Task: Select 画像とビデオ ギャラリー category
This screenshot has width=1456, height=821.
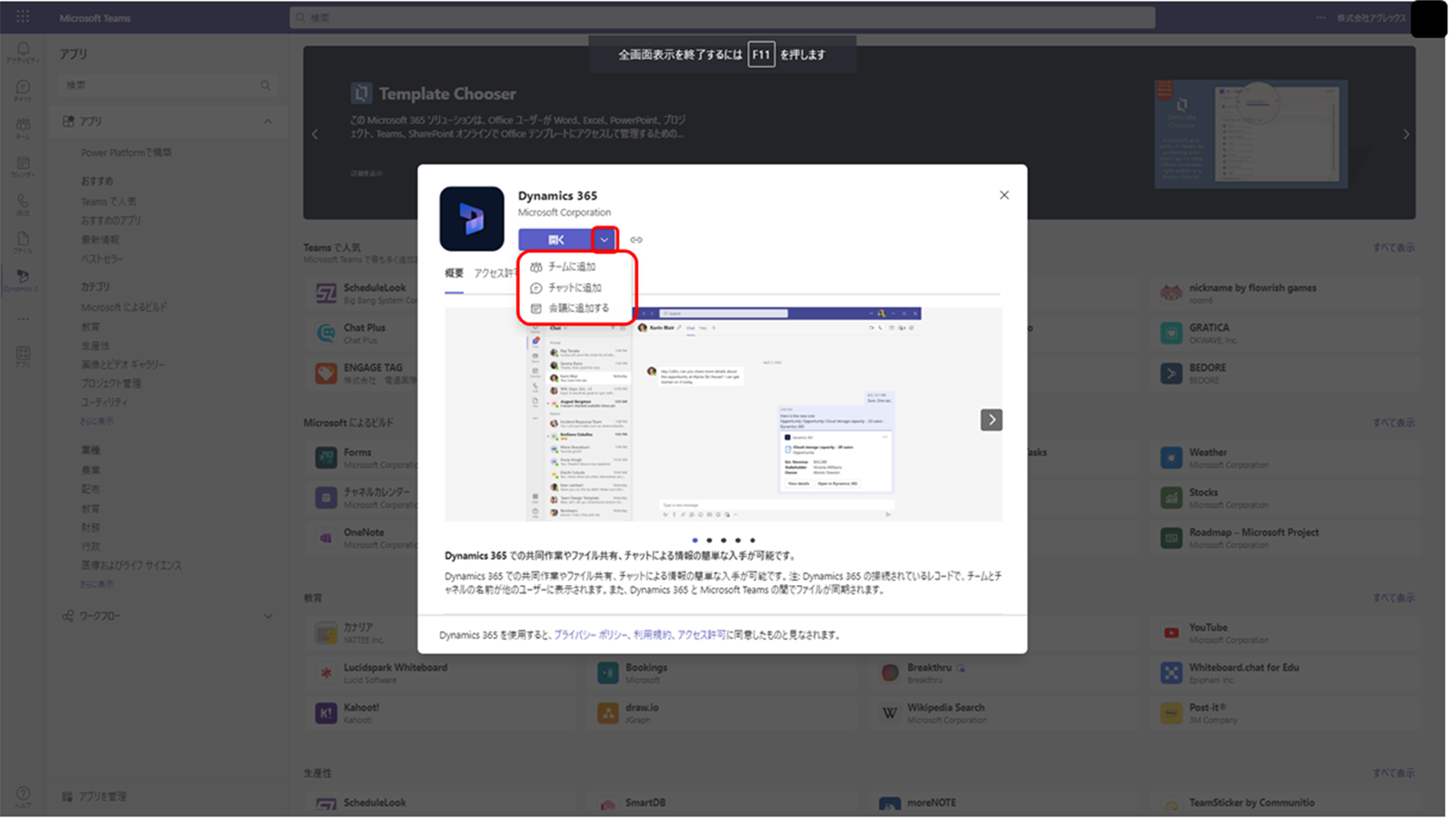Action: tap(123, 365)
